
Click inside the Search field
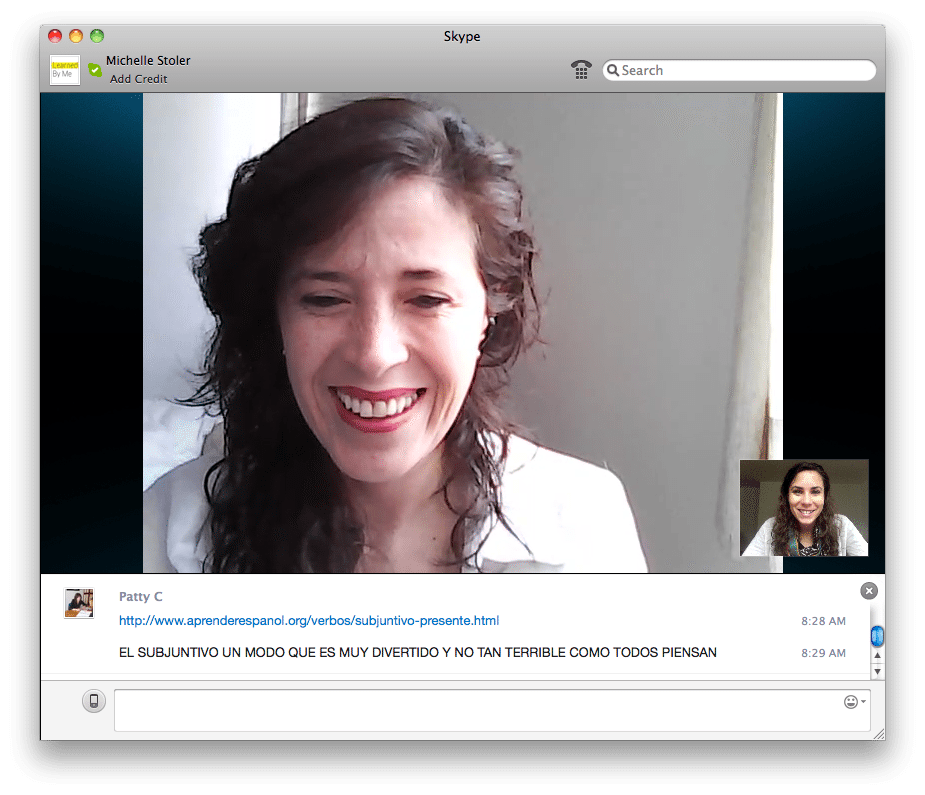(740, 71)
